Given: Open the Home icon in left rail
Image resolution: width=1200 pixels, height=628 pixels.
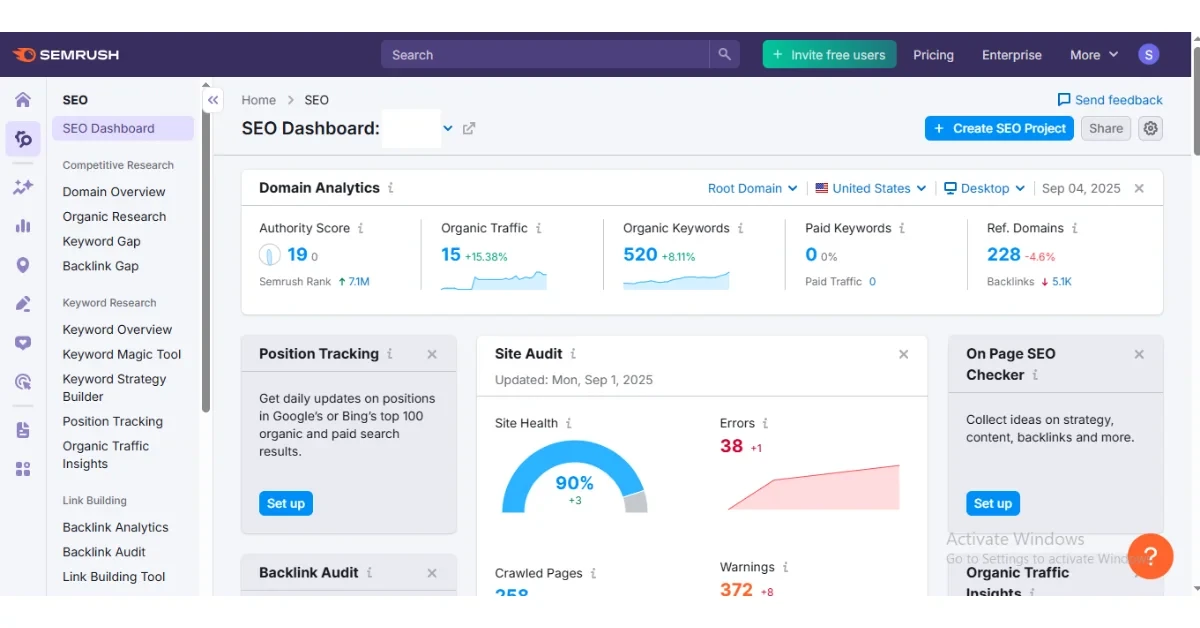Looking at the screenshot, I should 23,100.
